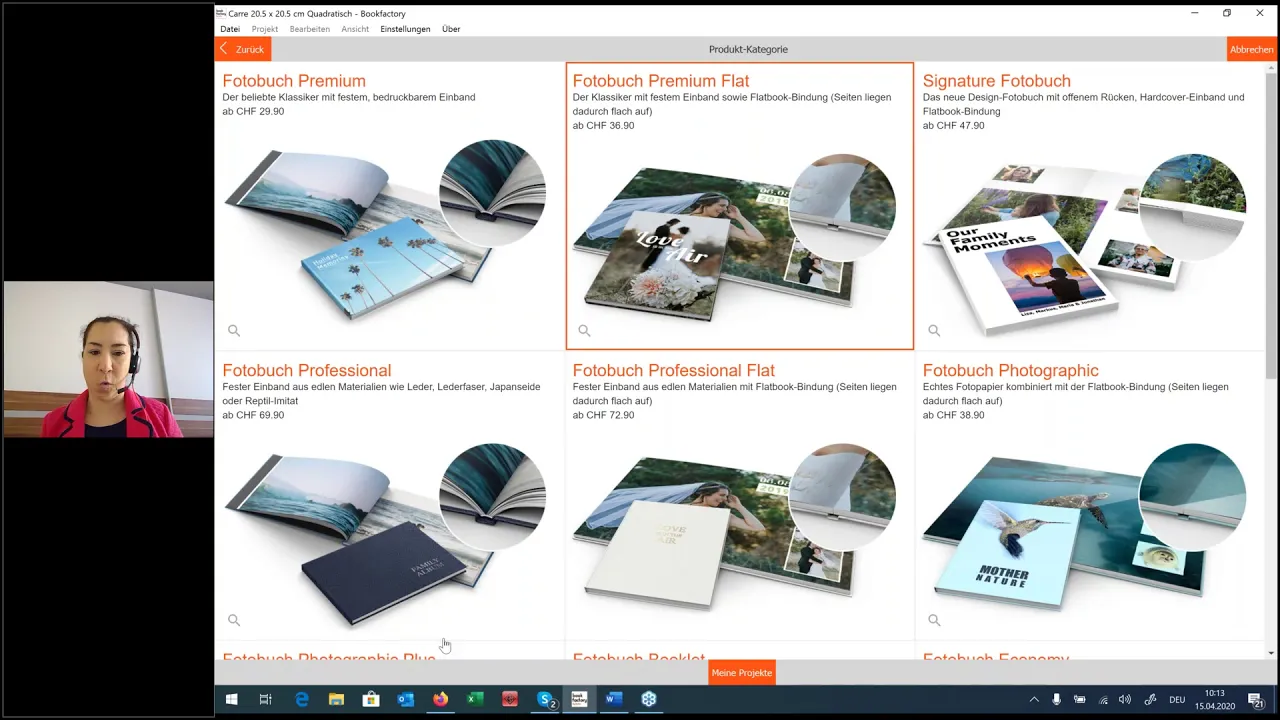This screenshot has height=720, width=1280.
Task: Open Task View in the taskbar
Action: pos(265,700)
